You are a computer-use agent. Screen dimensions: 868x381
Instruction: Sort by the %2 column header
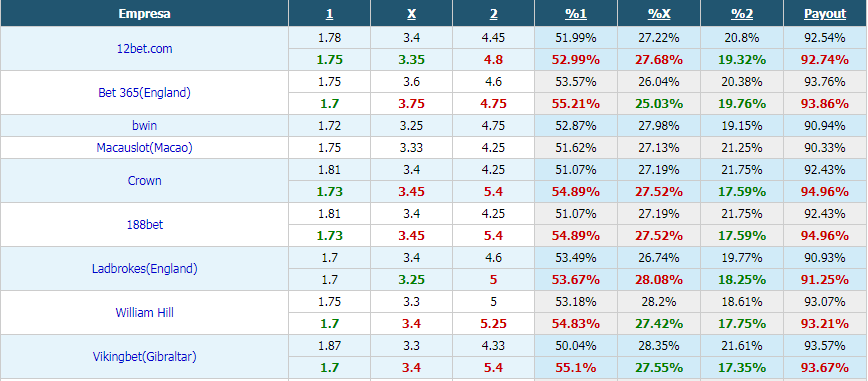742,14
